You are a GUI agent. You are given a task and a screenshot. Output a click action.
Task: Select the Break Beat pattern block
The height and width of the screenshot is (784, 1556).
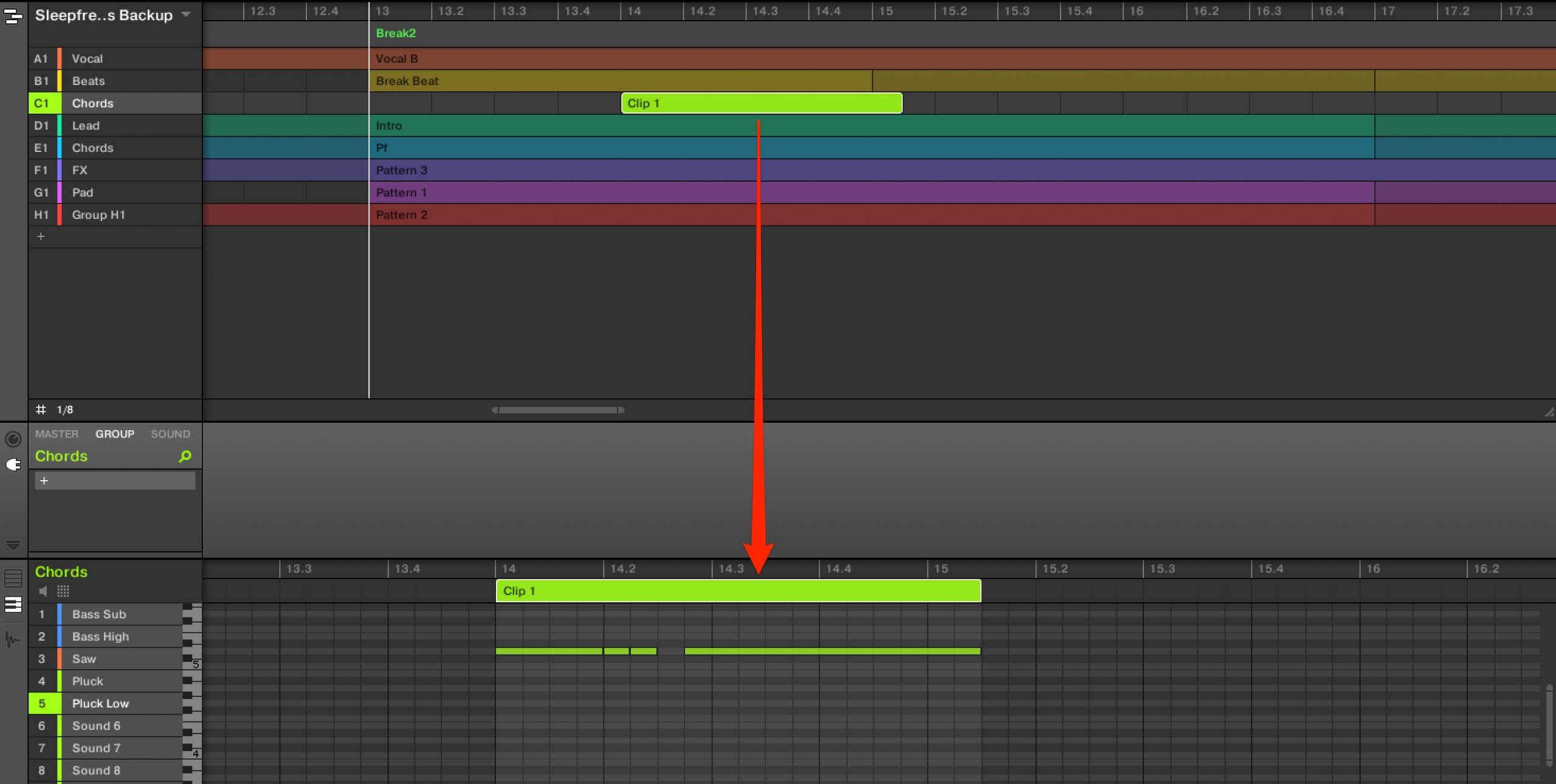tap(621, 81)
